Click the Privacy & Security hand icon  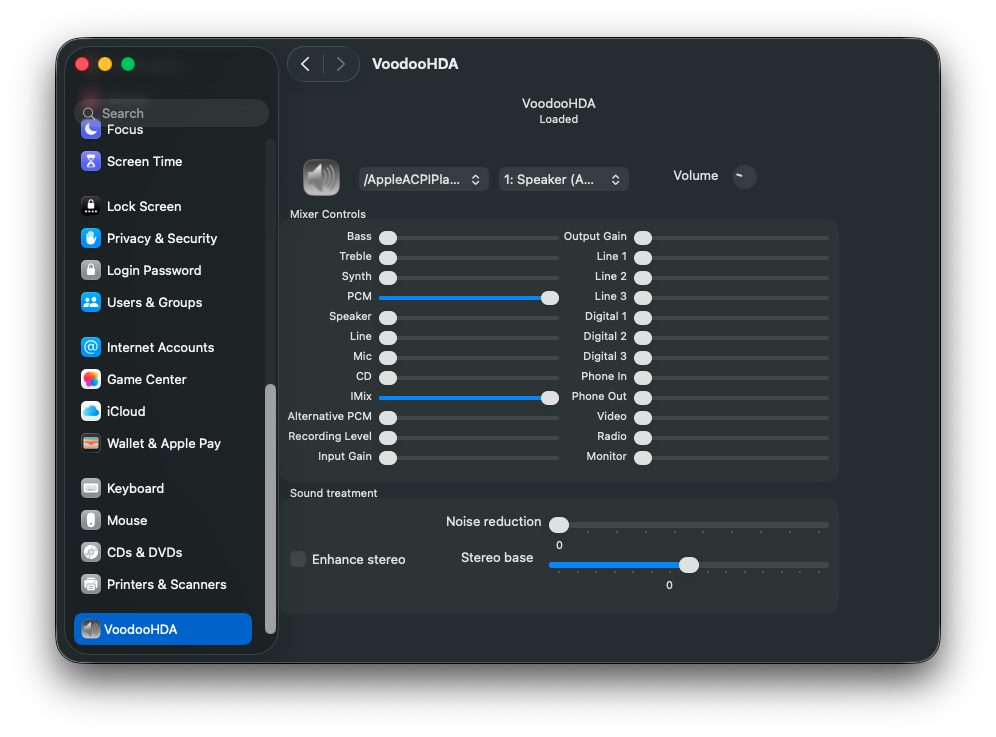tap(91, 238)
